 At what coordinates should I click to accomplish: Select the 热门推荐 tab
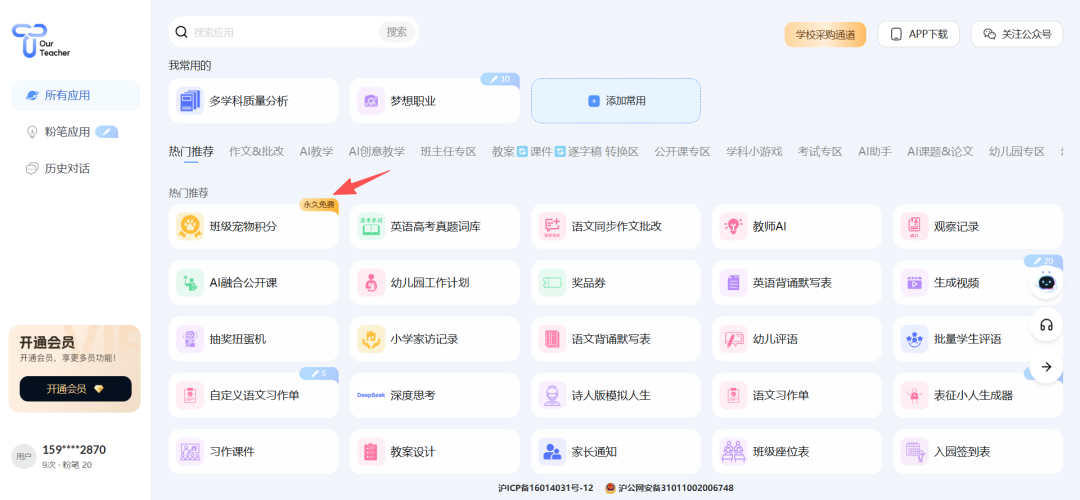[x=191, y=152]
